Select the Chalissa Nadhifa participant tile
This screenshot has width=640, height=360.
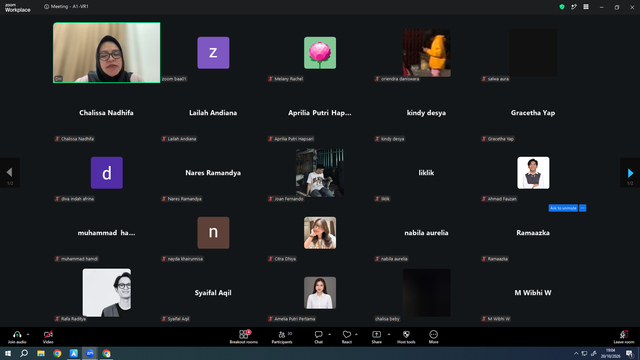pyautogui.click(x=107, y=113)
